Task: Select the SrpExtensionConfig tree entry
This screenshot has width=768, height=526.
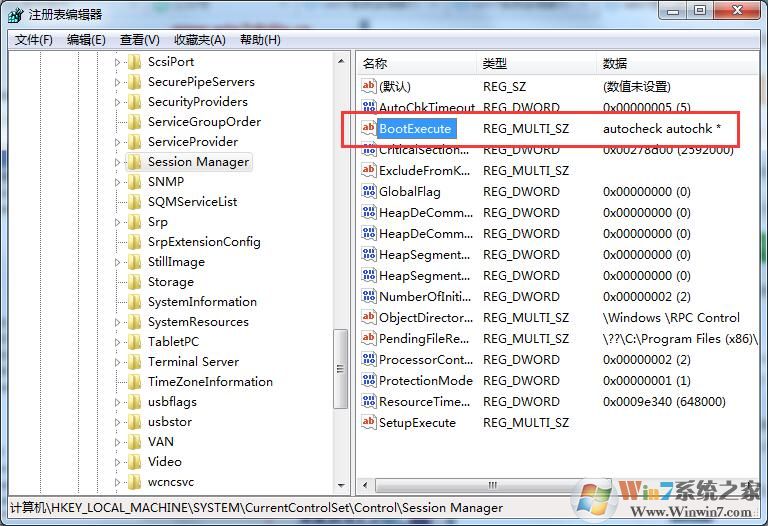Action: (204, 241)
